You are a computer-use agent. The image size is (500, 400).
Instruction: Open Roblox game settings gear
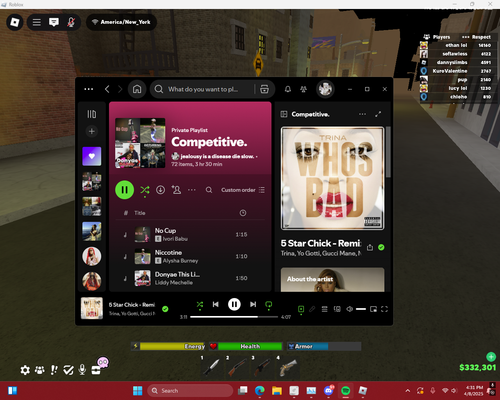point(25,370)
